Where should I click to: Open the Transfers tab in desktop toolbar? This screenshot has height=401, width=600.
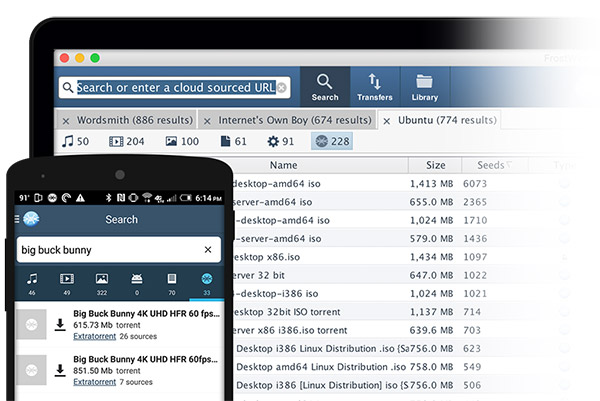375,87
